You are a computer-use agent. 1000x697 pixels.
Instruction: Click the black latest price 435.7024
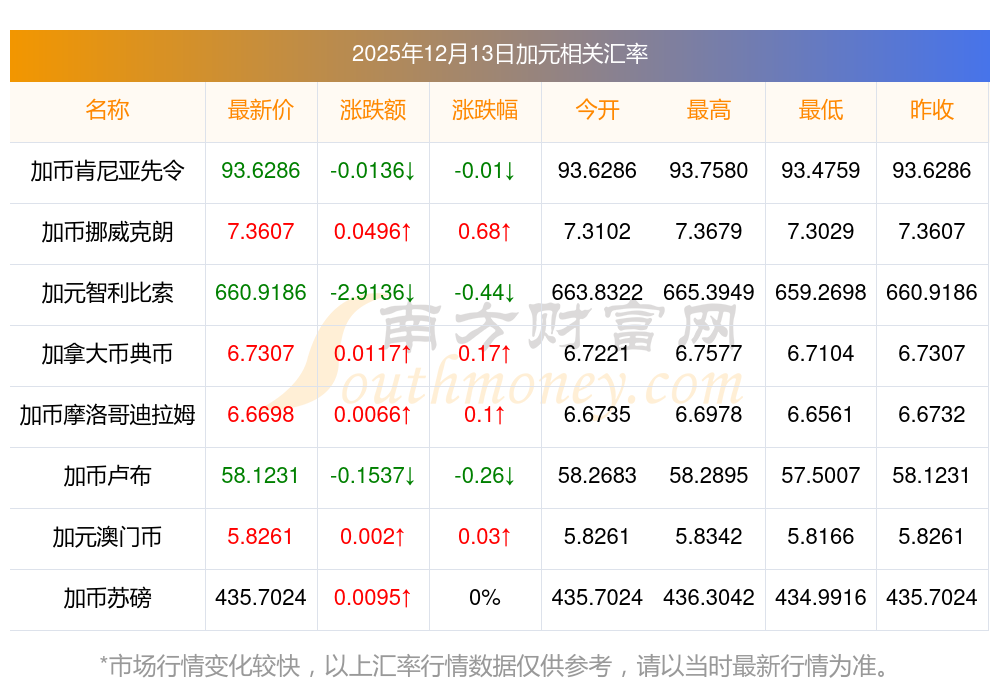pyautogui.click(x=260, y=598)
